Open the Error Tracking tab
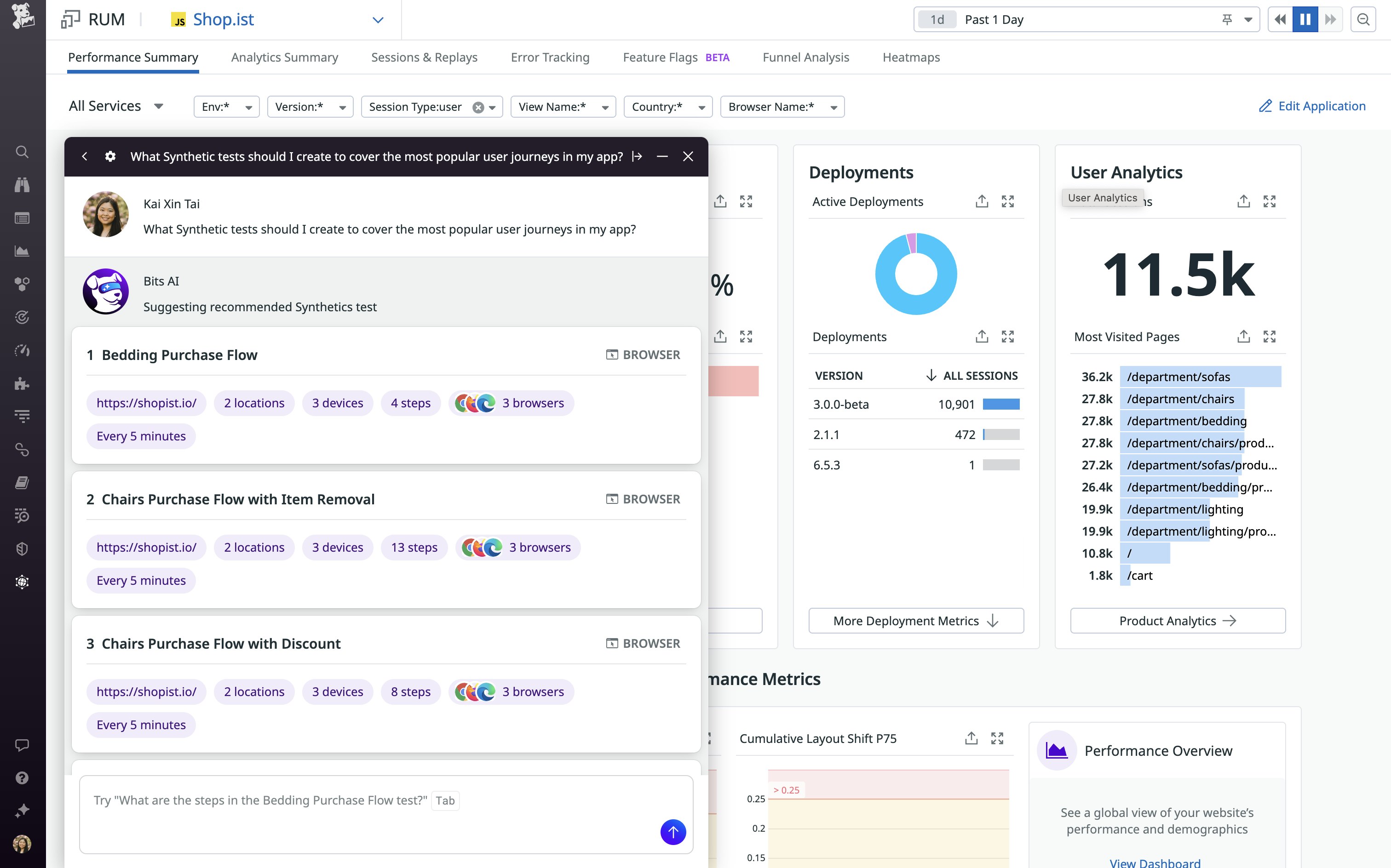The height and width of the screenshot is (868, 1391). (550, 57)
